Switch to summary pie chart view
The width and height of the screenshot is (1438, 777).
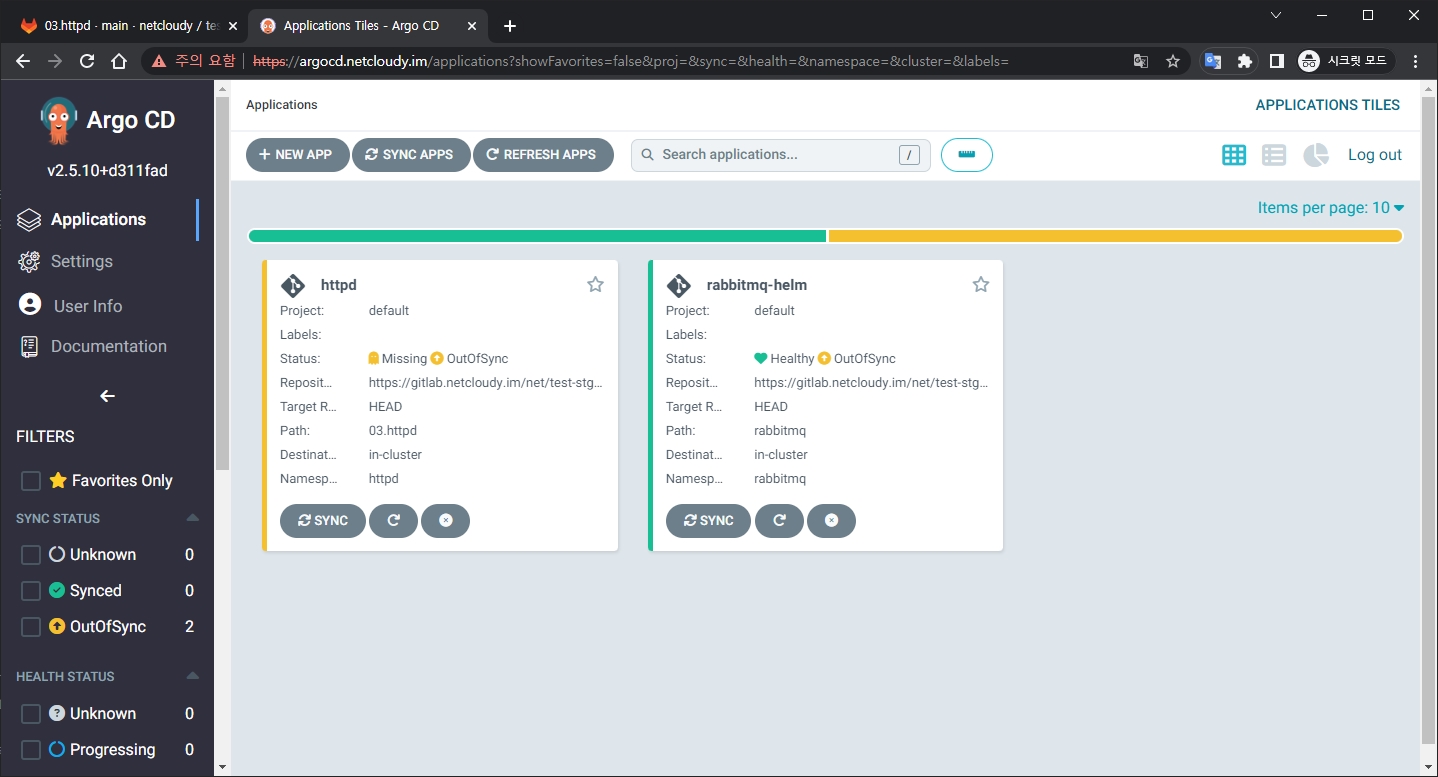pos(1316,155)
